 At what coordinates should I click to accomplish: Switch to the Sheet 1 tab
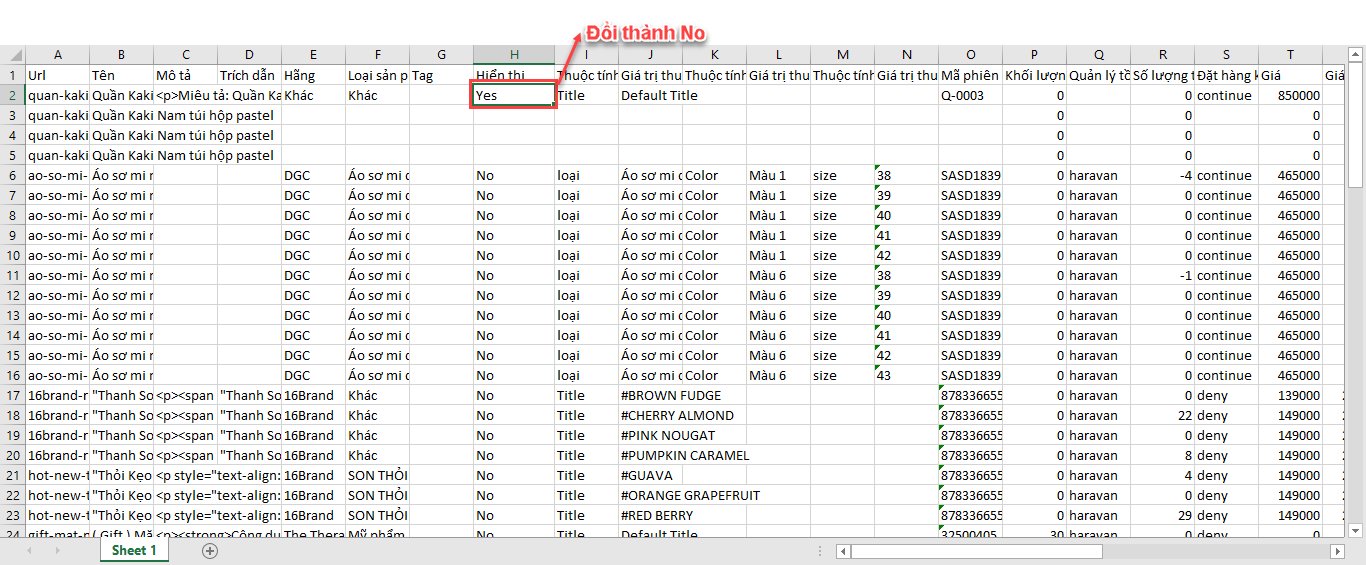134,551
